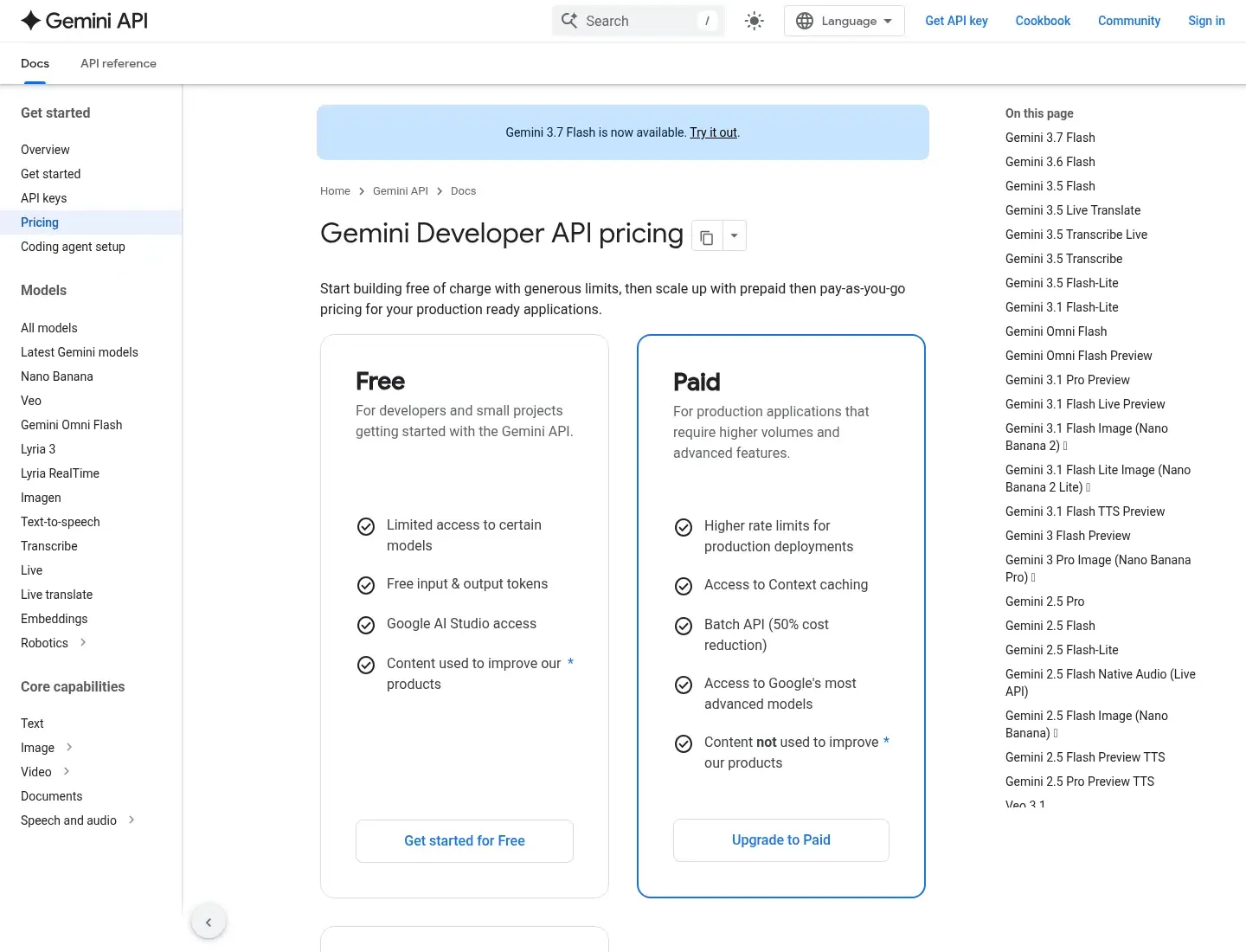Open Overview in the sidebar
This screenshot has width=1246, height=952.
point(45,150)
